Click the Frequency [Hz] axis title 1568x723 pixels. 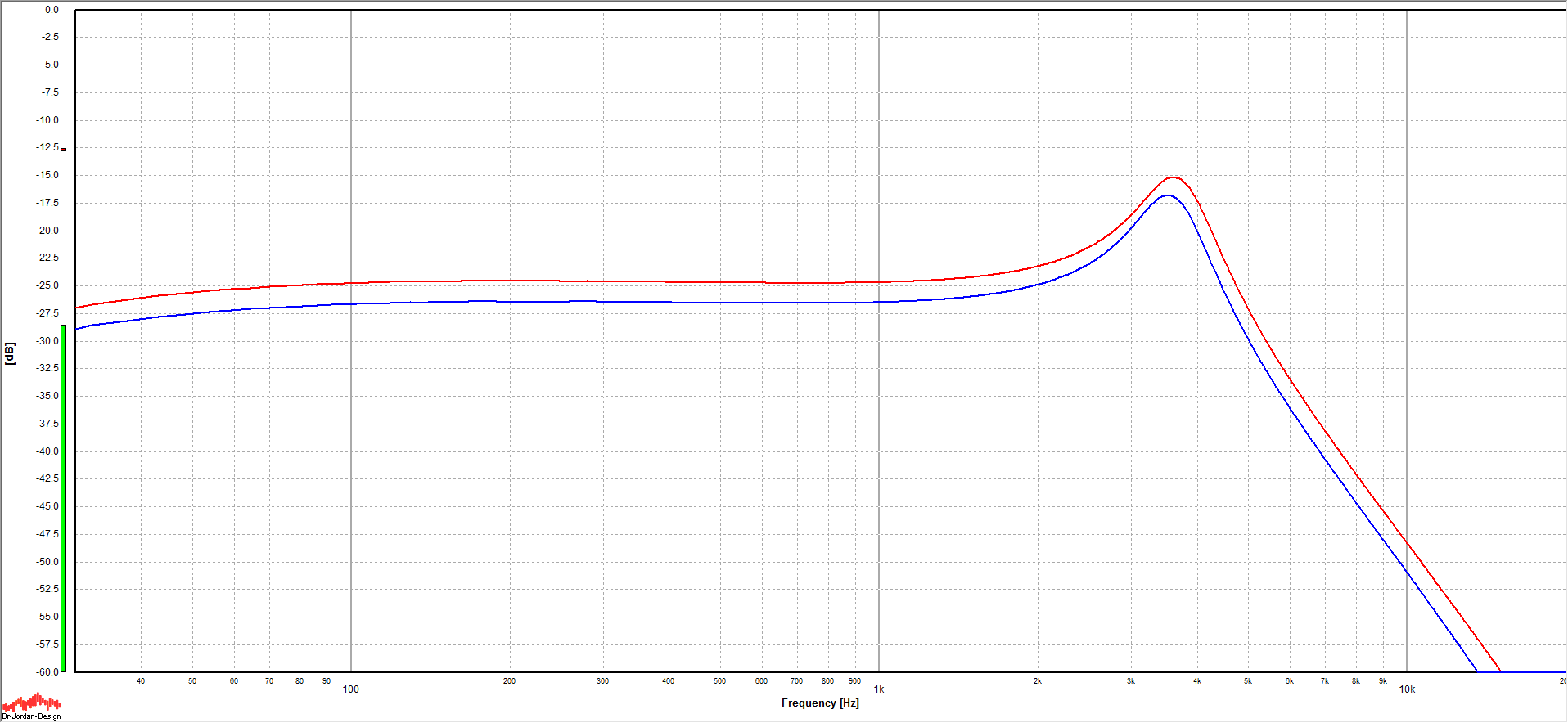pos(819,703)
